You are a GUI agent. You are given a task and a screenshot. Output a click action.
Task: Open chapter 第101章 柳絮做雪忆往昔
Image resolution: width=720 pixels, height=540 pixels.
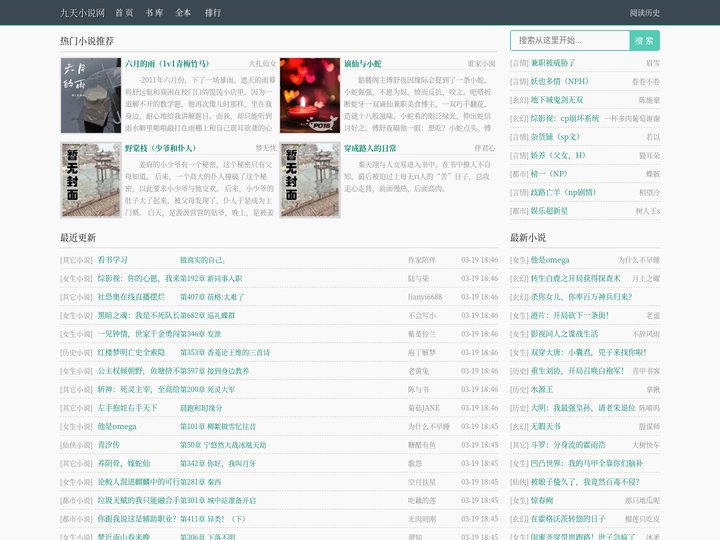click(x=218, y=426)
